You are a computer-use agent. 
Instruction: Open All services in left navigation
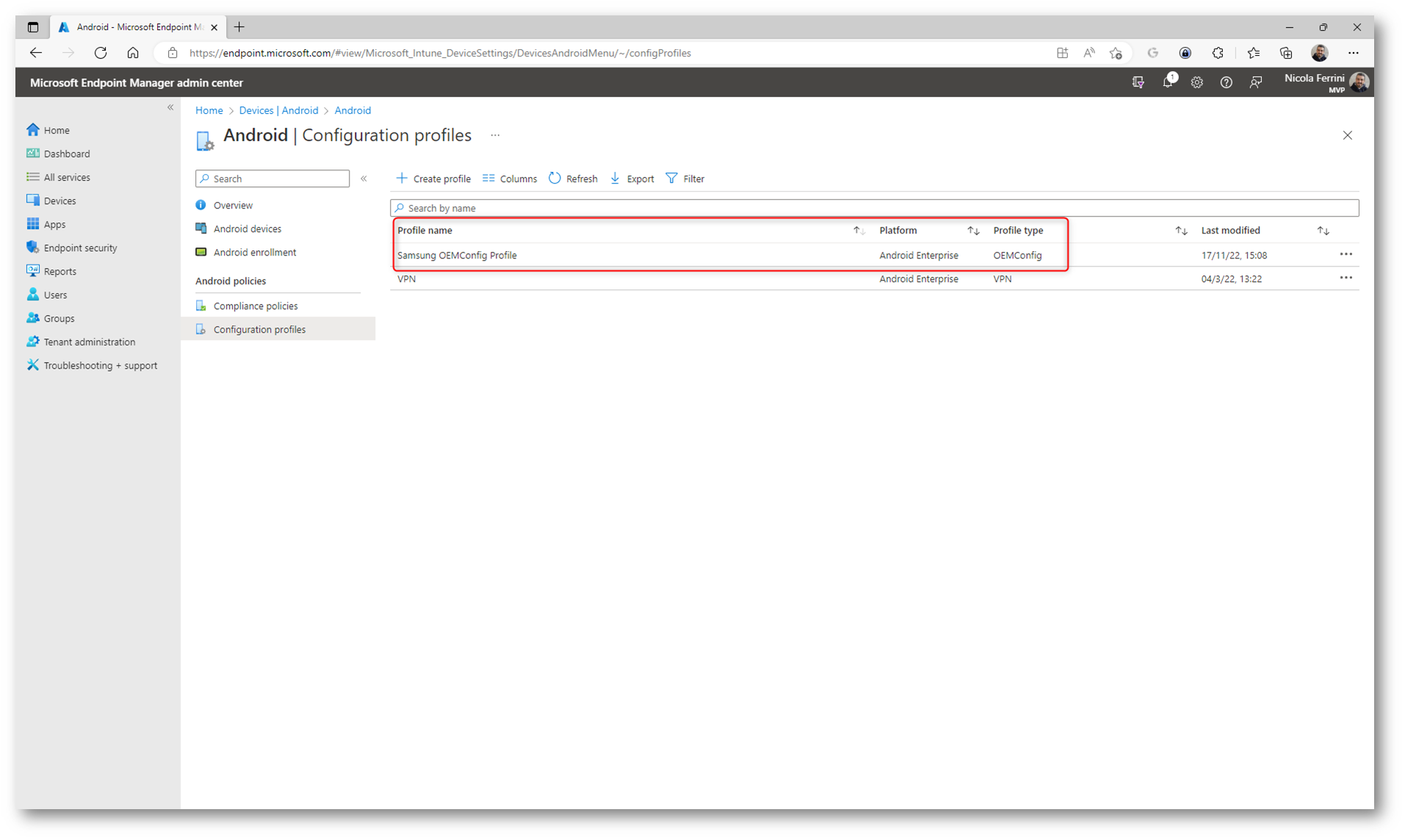(67, 177)
